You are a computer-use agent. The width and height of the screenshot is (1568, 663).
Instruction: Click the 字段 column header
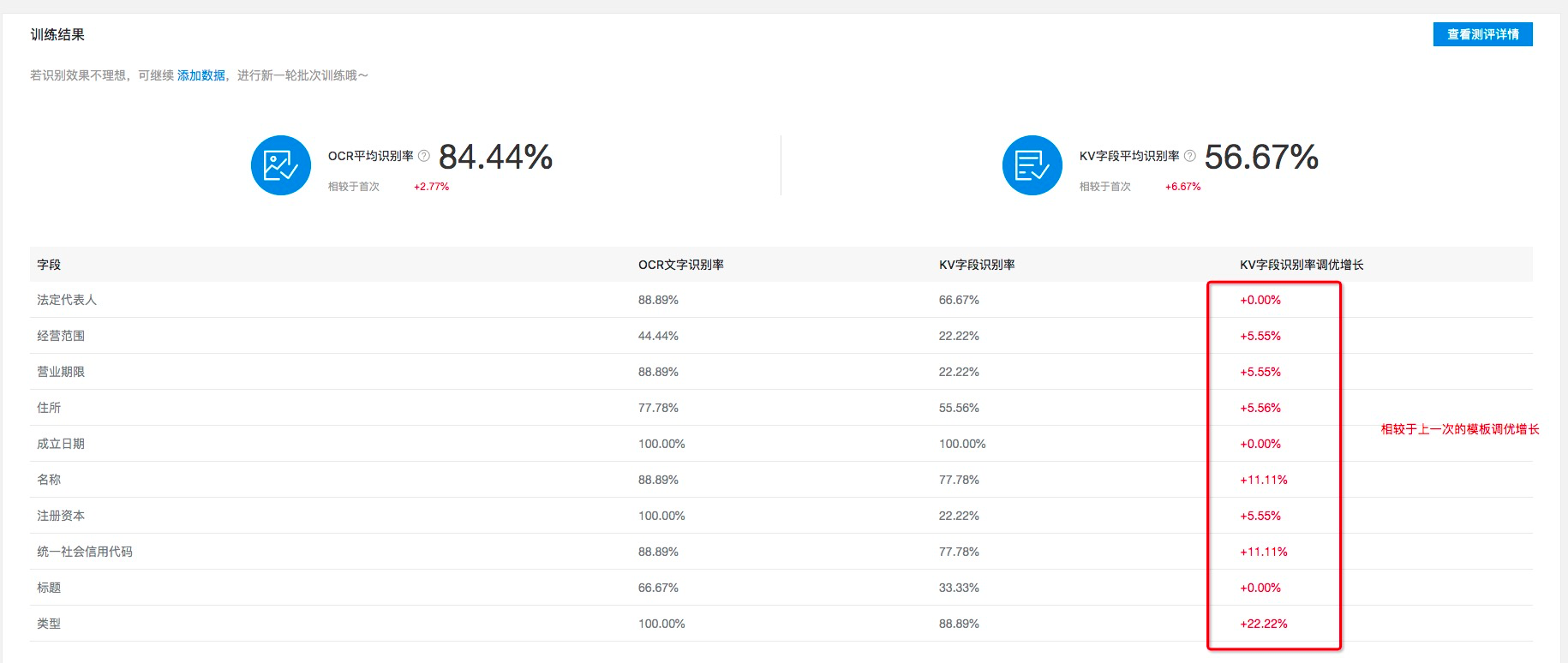(49, 265)
